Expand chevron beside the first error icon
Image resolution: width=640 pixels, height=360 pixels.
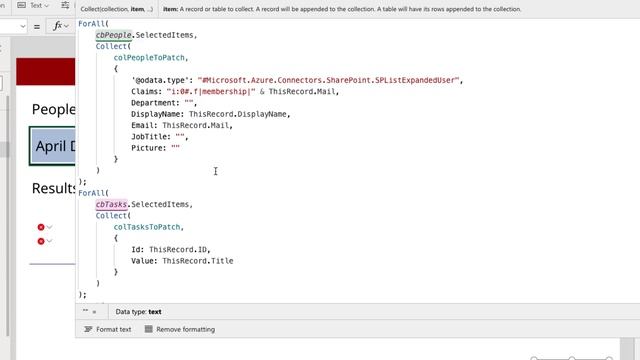coord(49,227)
